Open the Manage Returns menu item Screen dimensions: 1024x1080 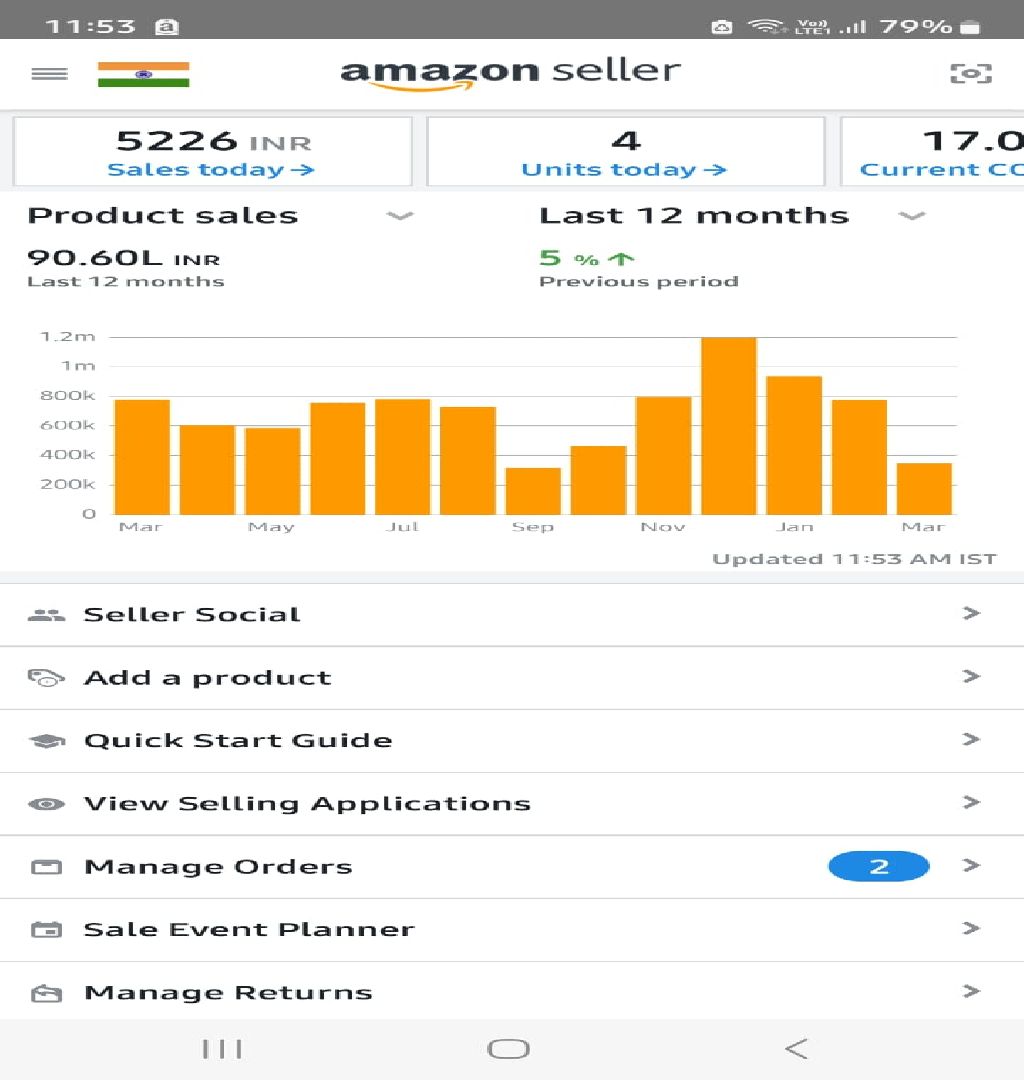pos(512,992)
